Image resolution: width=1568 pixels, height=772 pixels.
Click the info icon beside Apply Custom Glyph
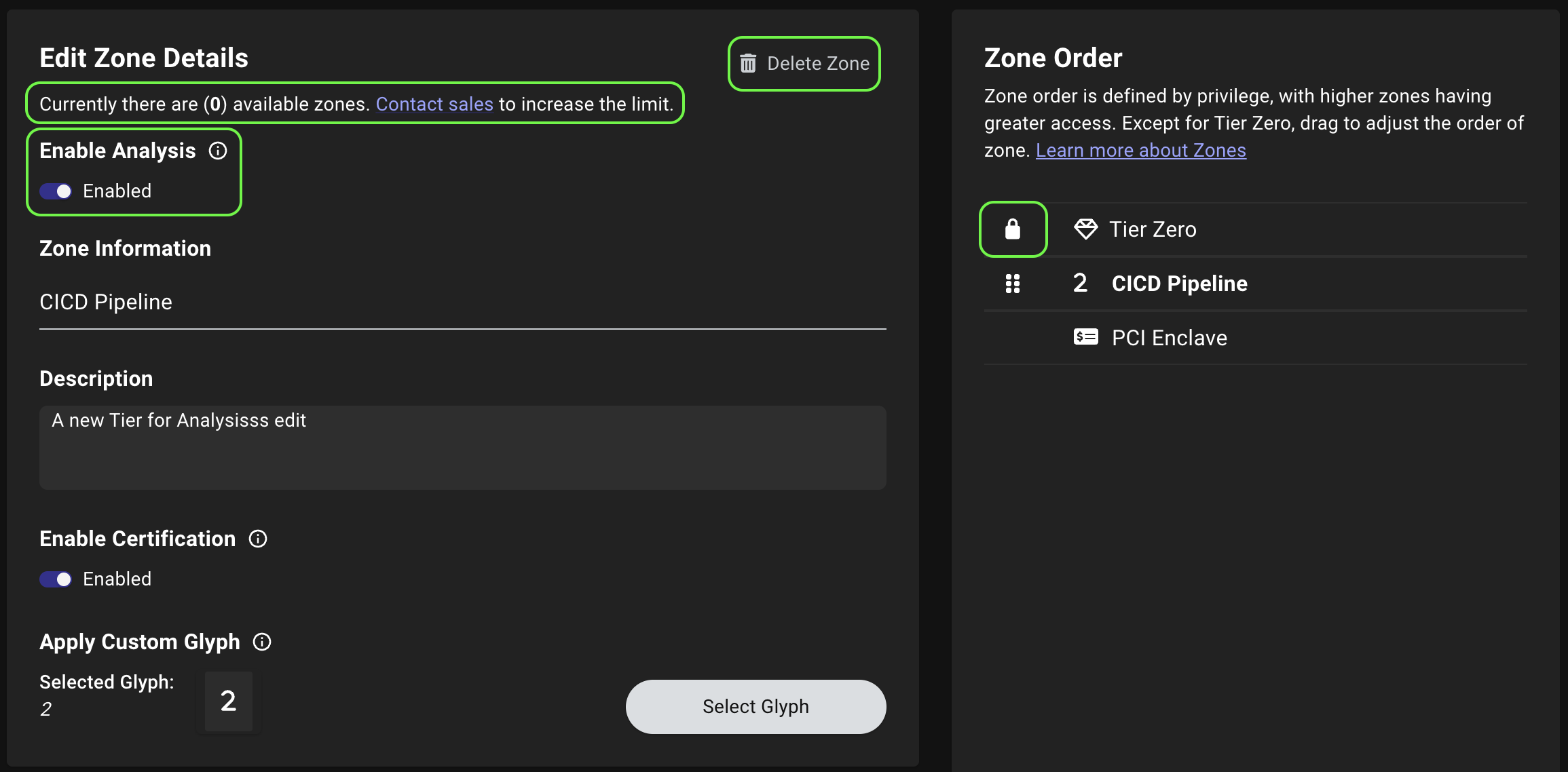point(261,642)
